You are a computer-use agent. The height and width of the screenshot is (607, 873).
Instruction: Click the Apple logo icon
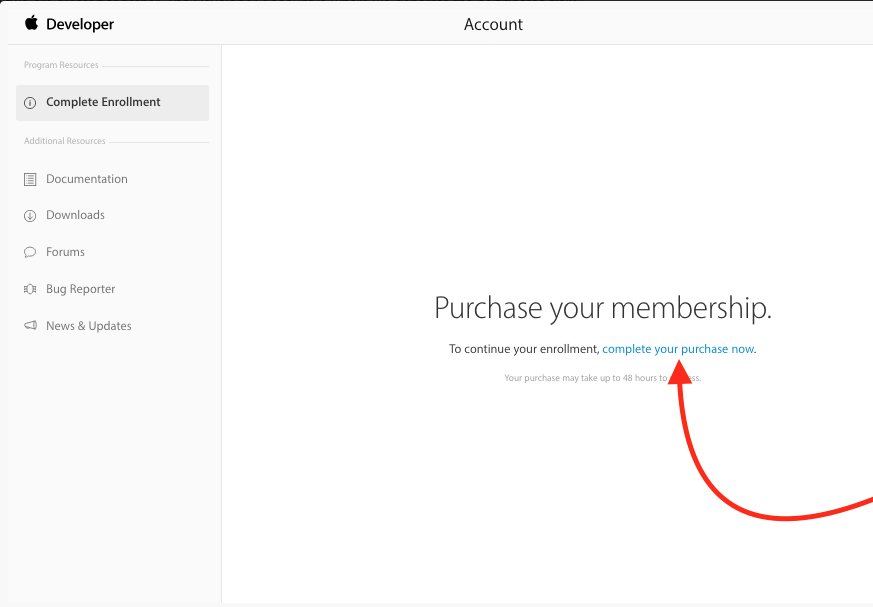(x=31, y=23)
